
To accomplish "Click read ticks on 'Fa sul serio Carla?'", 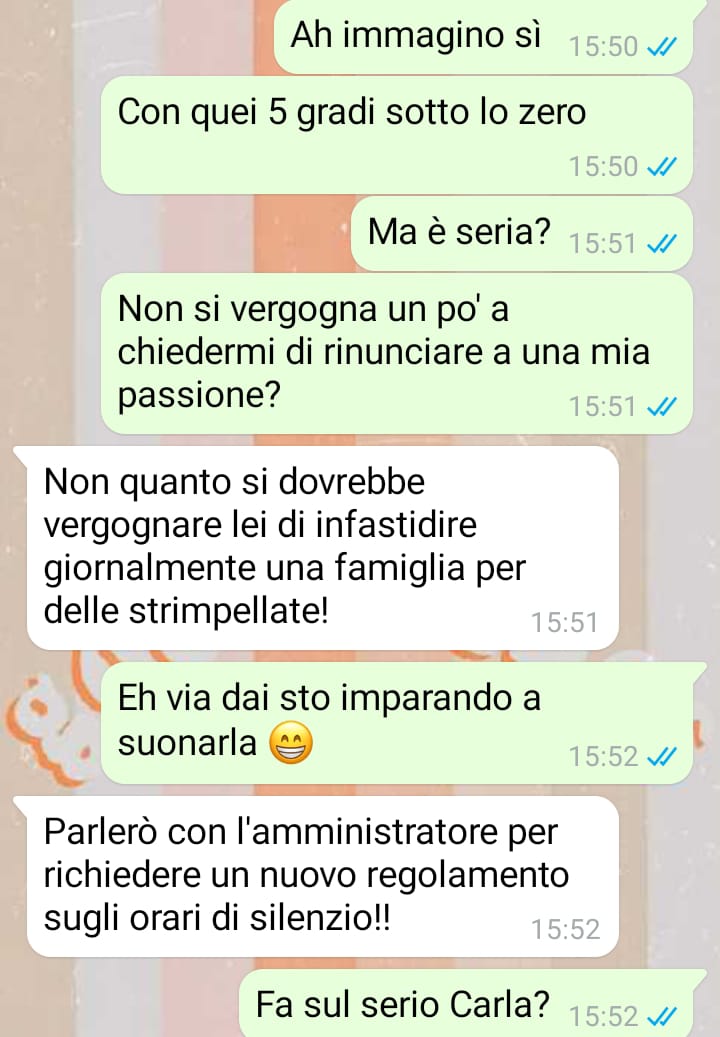I will click(661, 1016).
